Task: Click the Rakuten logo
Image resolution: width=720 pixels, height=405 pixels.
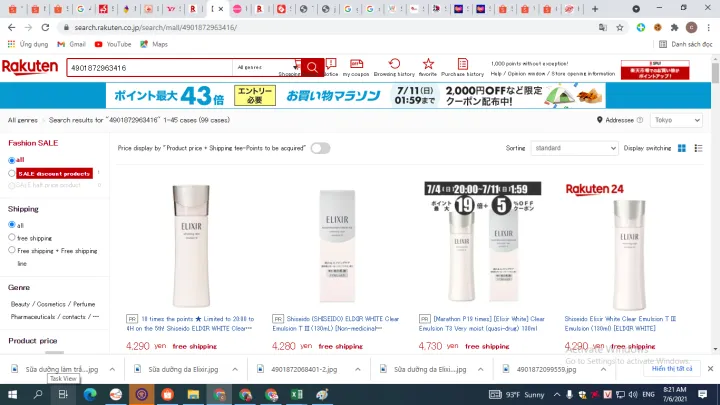Action: click(x=29, y=67)
